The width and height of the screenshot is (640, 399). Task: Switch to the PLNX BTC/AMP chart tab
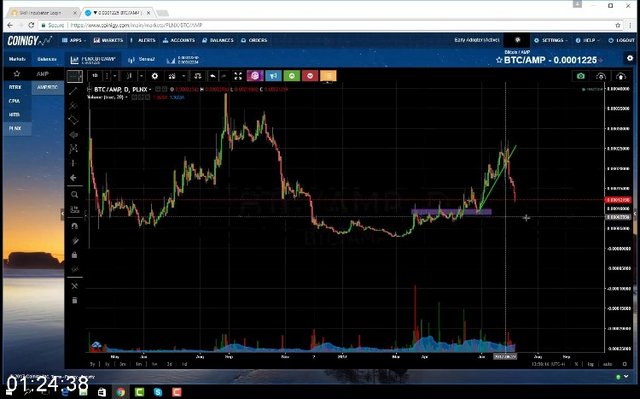[x=93, y=60]
